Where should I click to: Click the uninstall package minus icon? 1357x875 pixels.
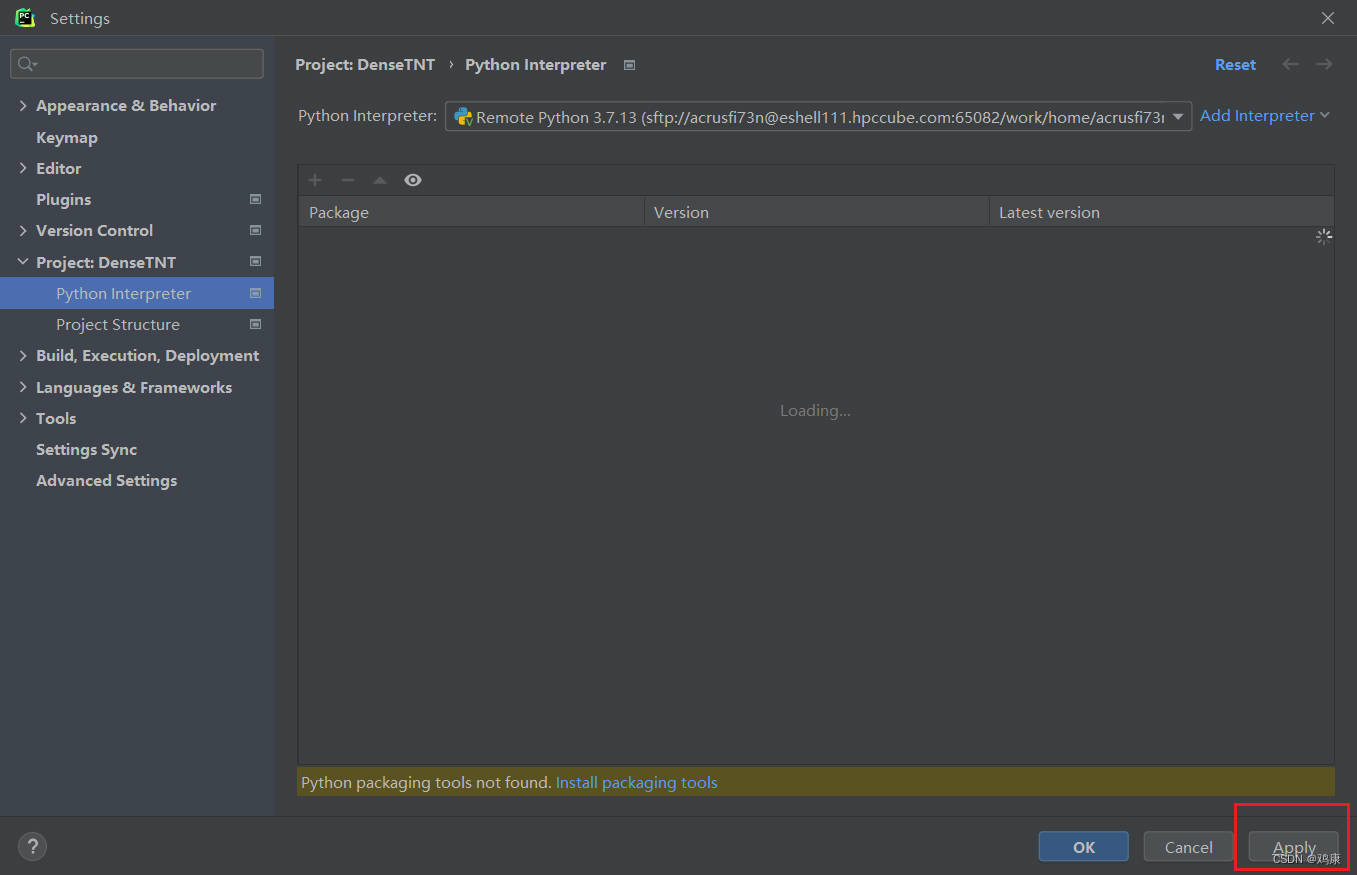pos(348,180)
